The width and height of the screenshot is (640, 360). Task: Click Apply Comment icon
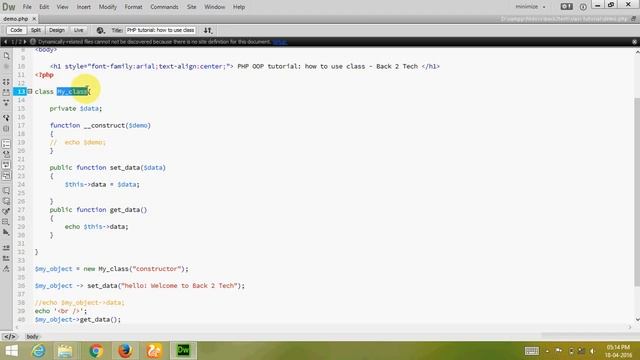(x=6, y=191)
